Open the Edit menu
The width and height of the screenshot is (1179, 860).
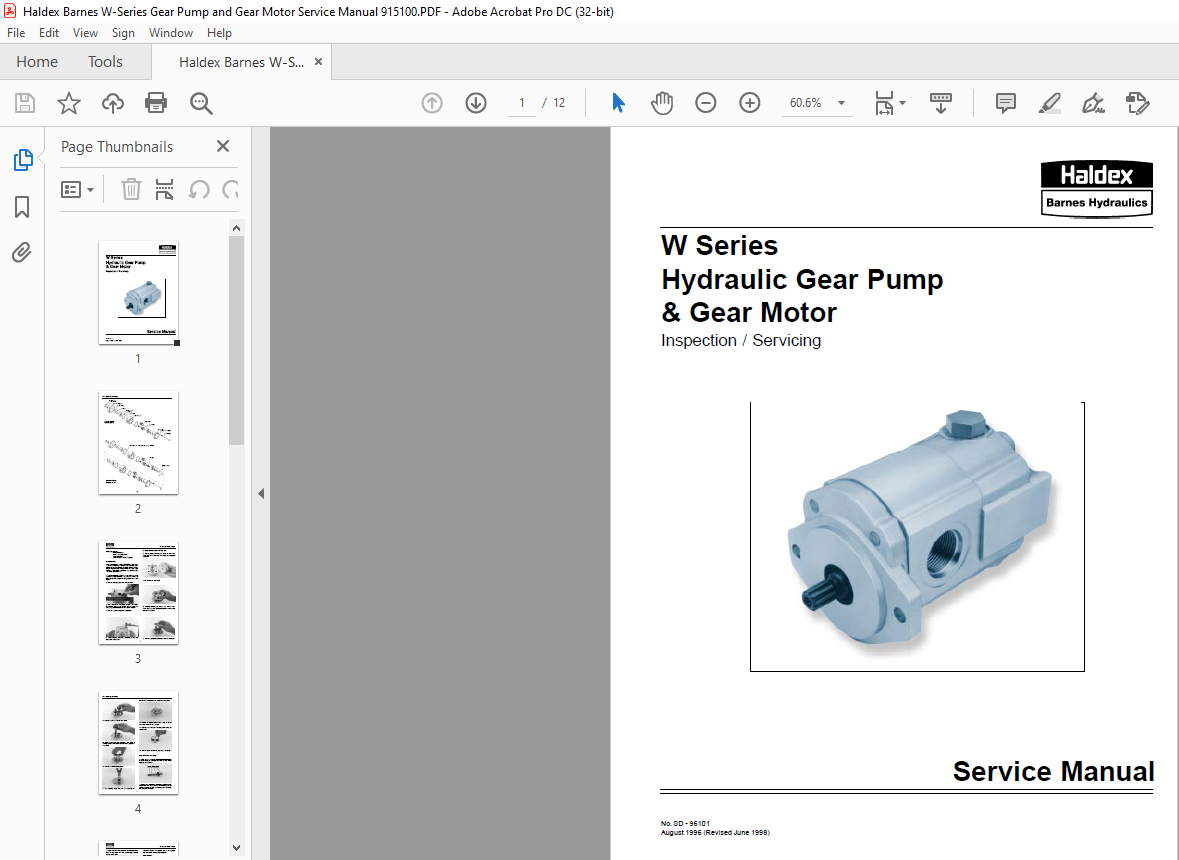[x=49, y=32]
